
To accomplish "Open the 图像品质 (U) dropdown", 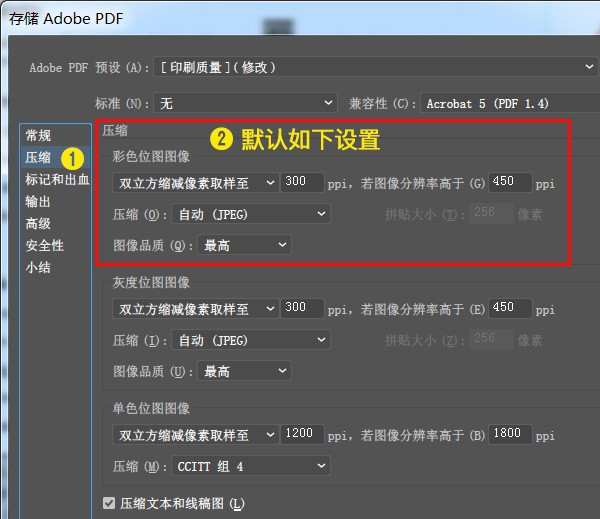I will (245, 371).
